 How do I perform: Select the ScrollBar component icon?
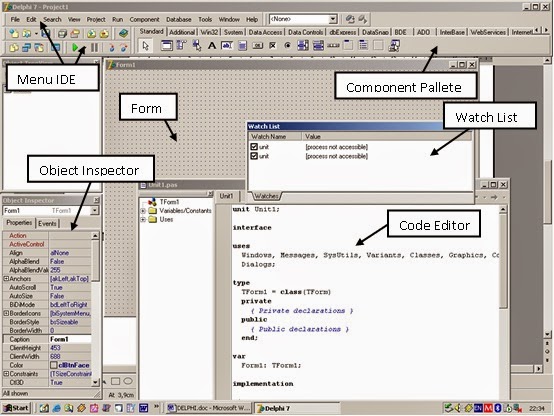[333, 46]
